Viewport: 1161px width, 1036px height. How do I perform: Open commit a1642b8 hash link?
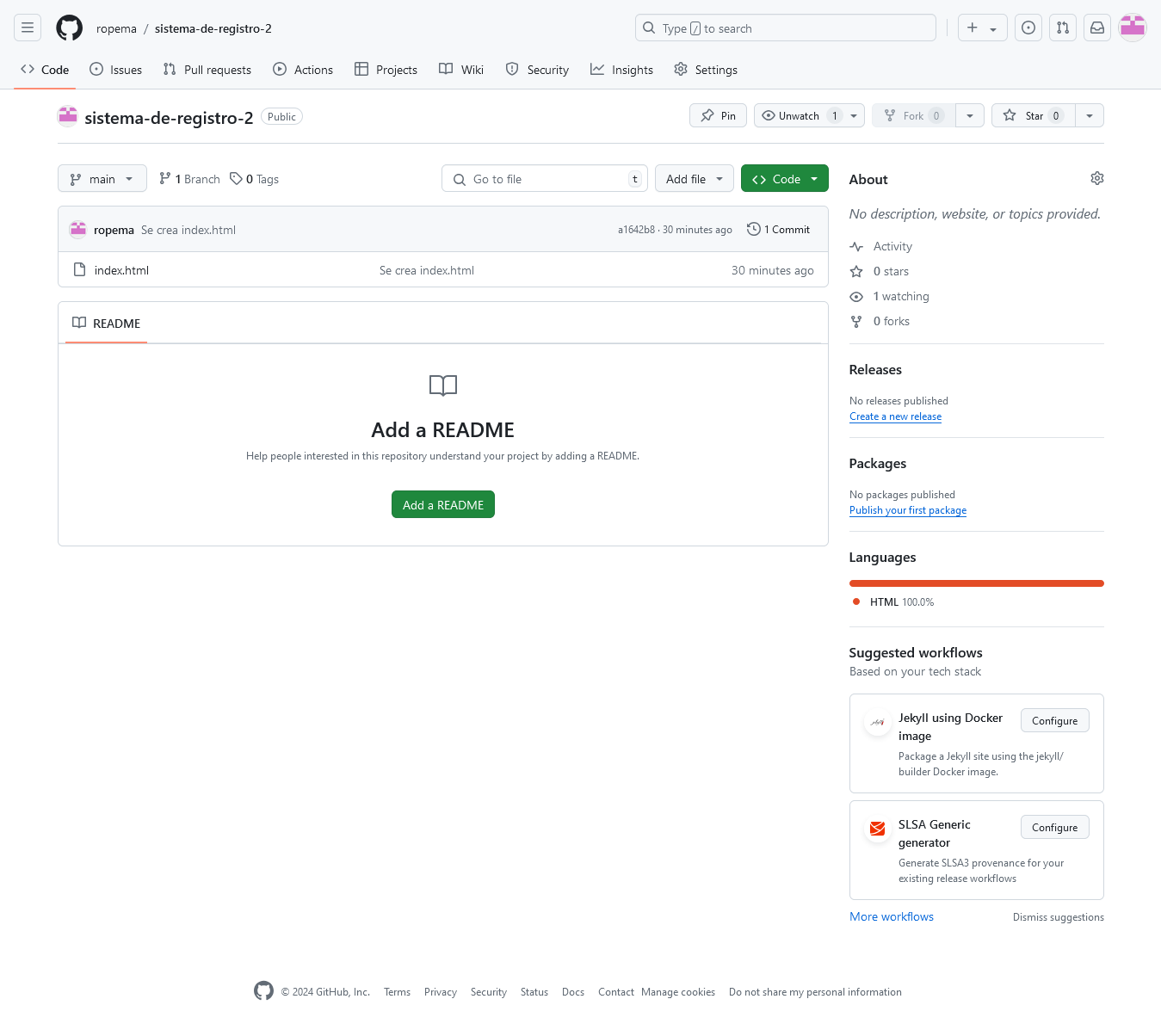(x=636, y=230)
